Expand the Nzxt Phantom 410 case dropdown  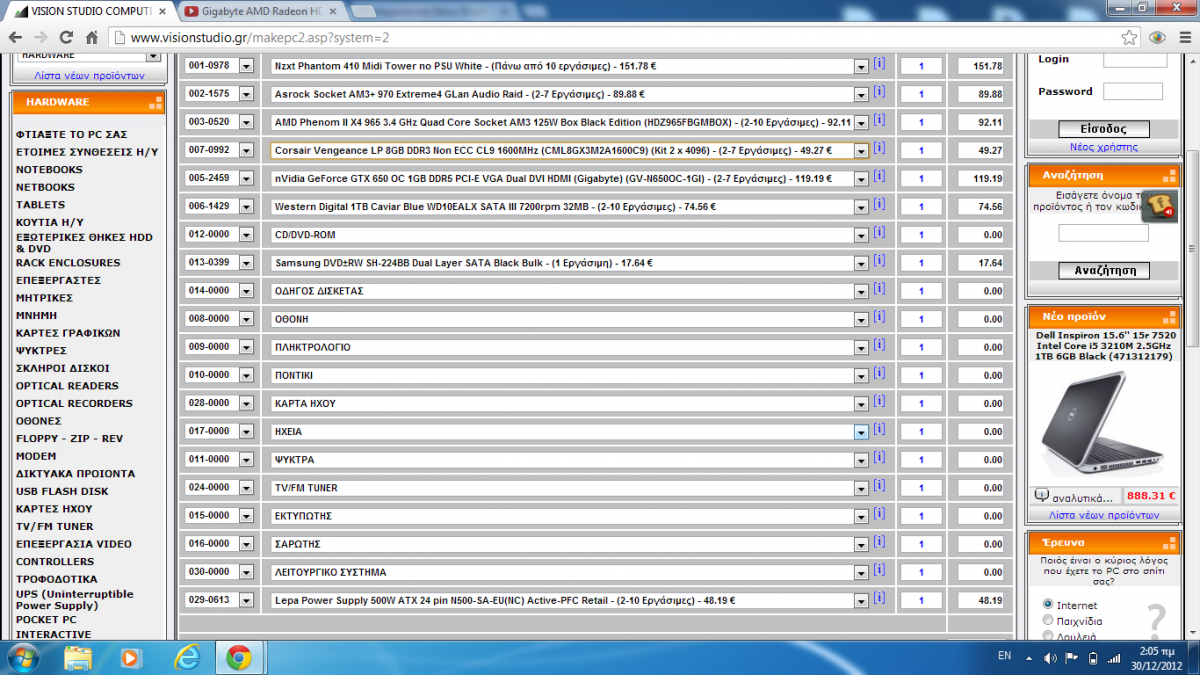(x=861, y=66)
